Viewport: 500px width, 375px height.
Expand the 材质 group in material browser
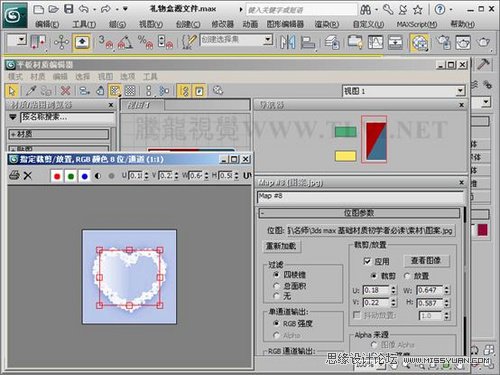coord(58,134)
